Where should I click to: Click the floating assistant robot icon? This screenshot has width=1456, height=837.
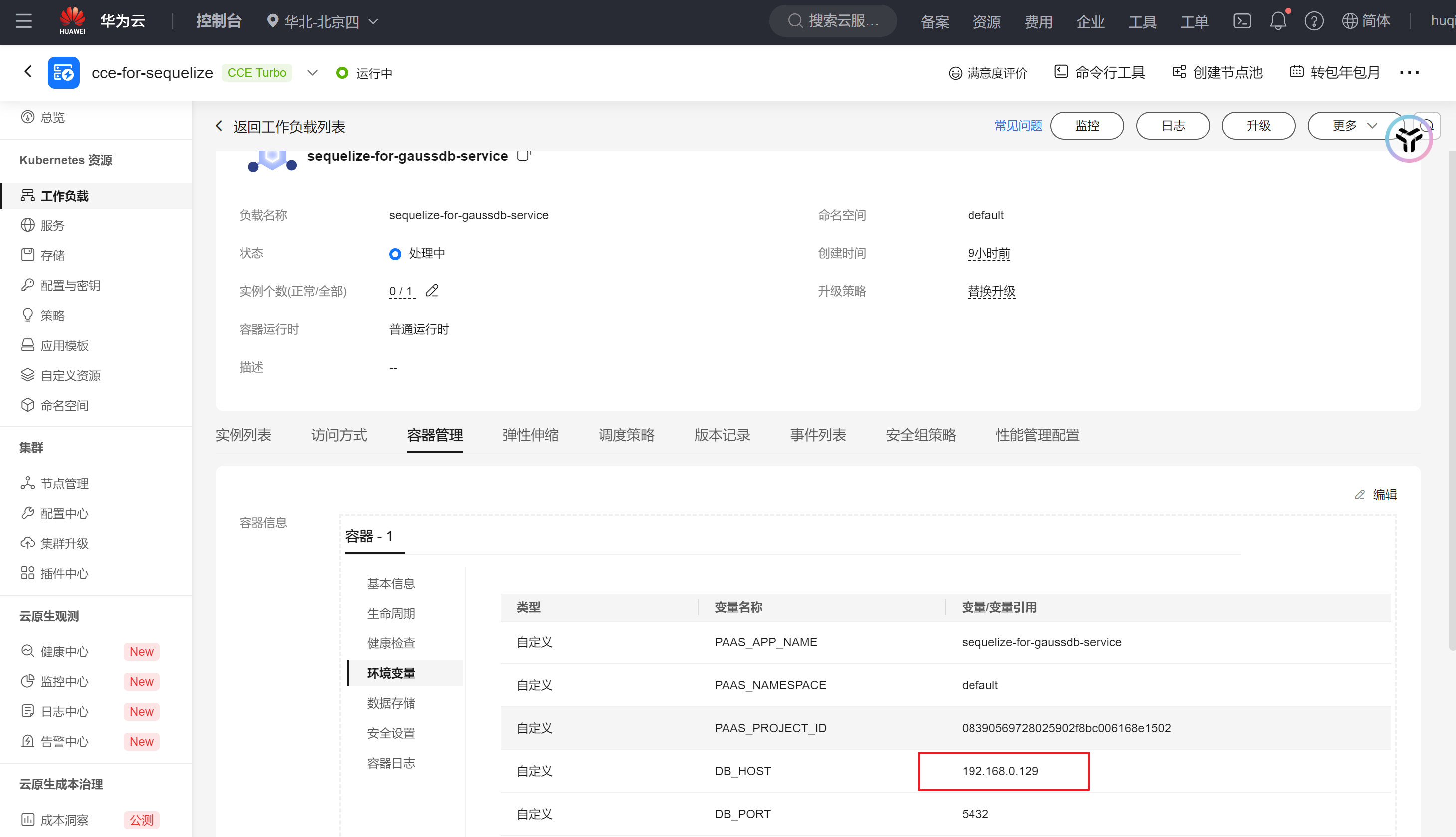1408,139
